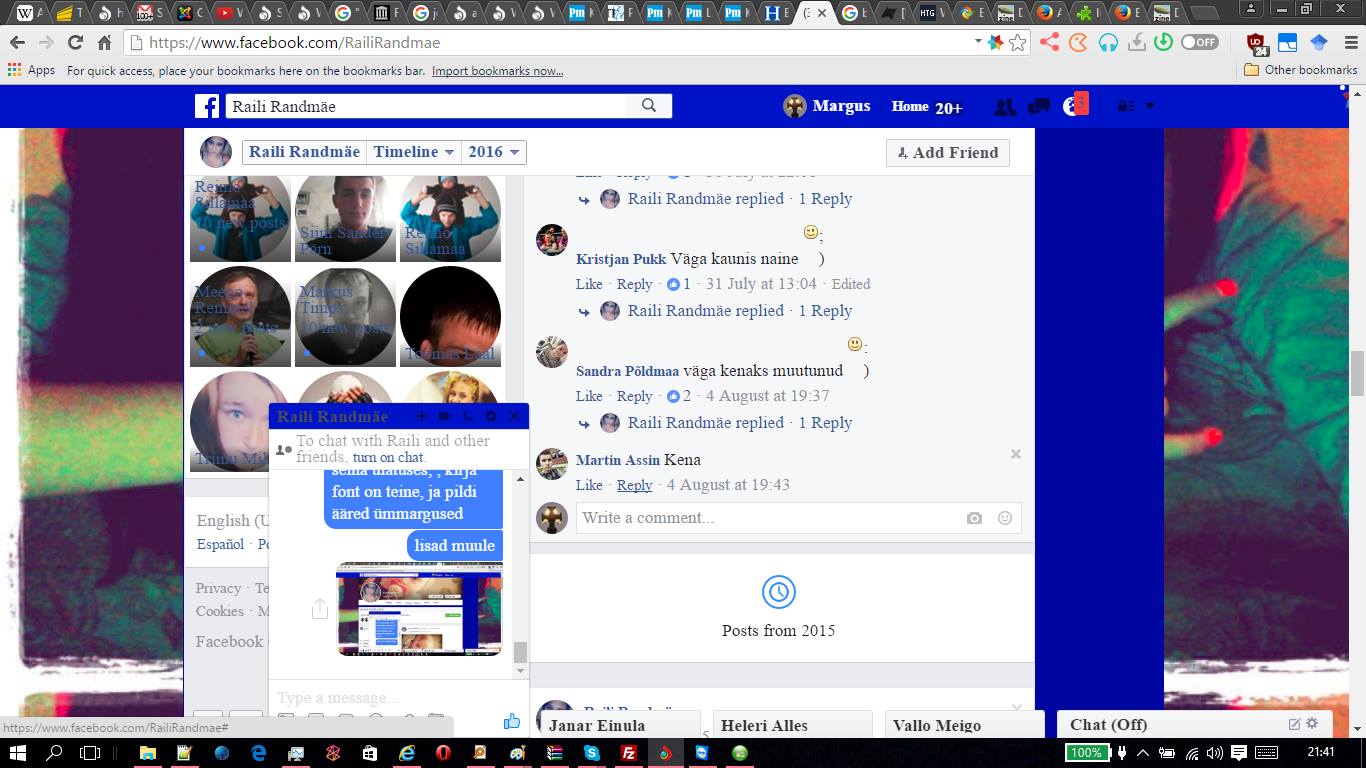Image resolution: width=1366 pixels, height=768 pixels.
Task: Click the Facebook logo icon
Action: click(x=207, y=106)
